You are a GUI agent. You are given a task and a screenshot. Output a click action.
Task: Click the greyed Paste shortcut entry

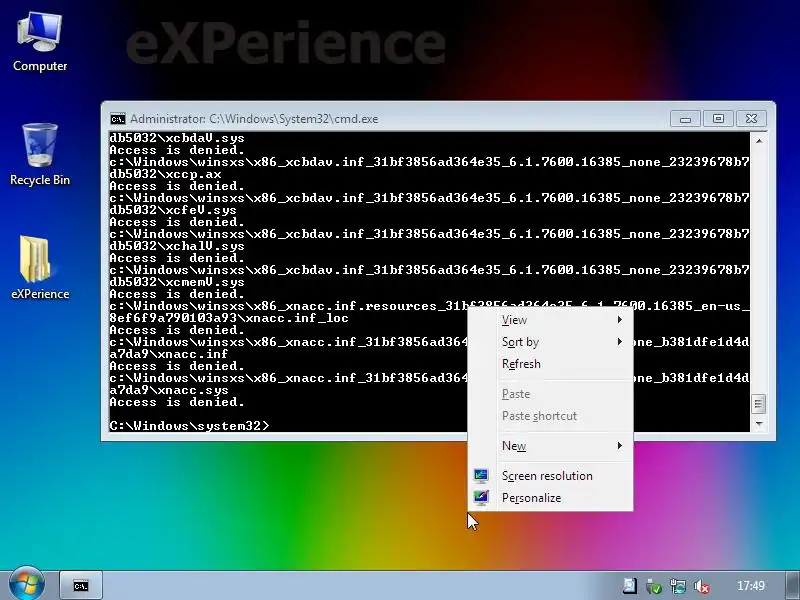coord(550,416)
